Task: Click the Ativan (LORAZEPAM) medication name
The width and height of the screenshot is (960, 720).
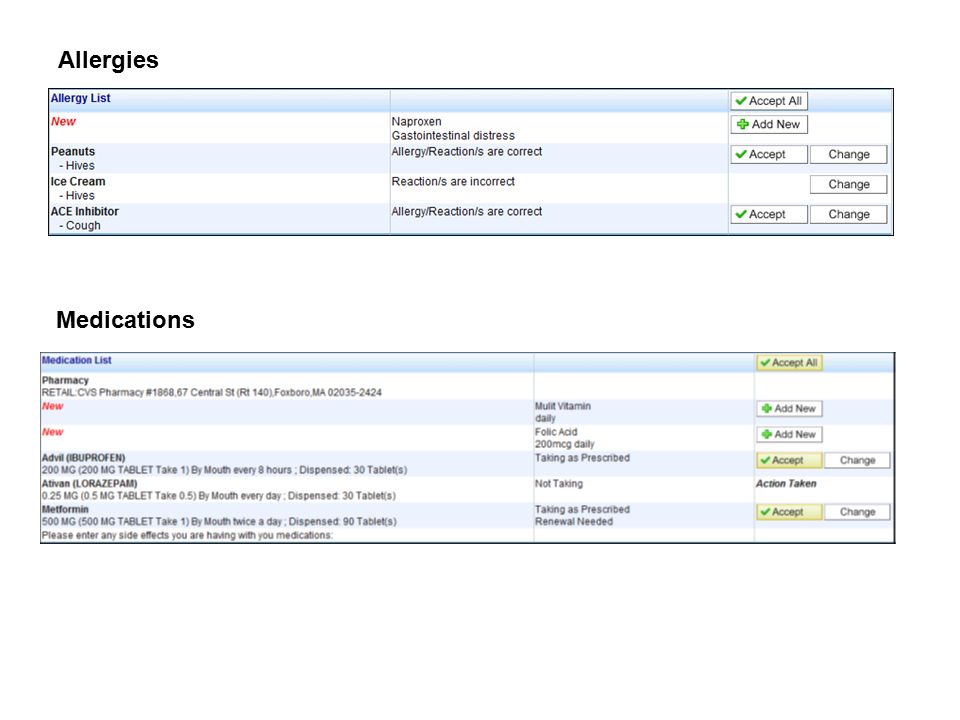Action: tap(89, 484)
